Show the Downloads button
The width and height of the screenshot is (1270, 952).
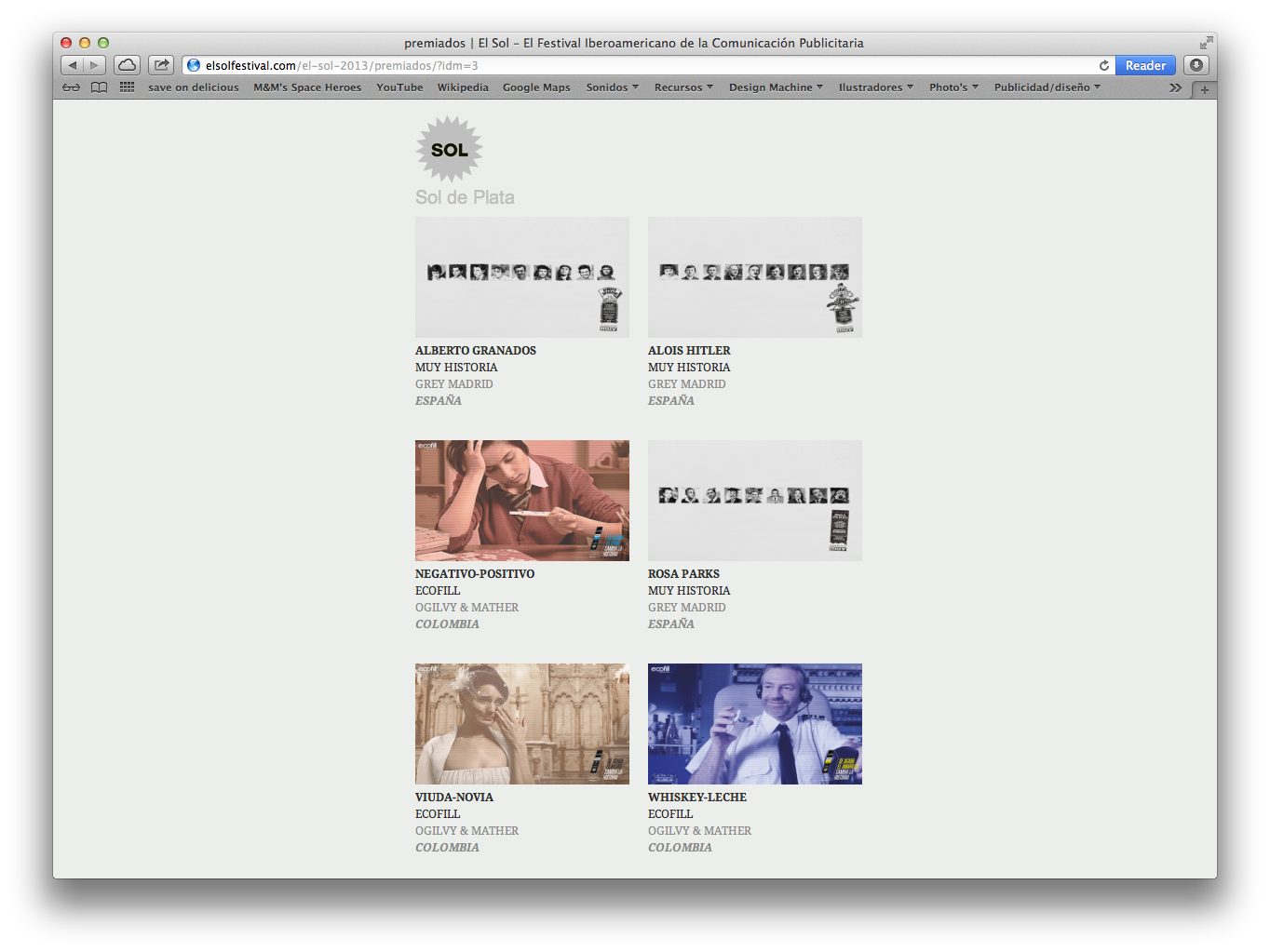tap(1196, 65)
